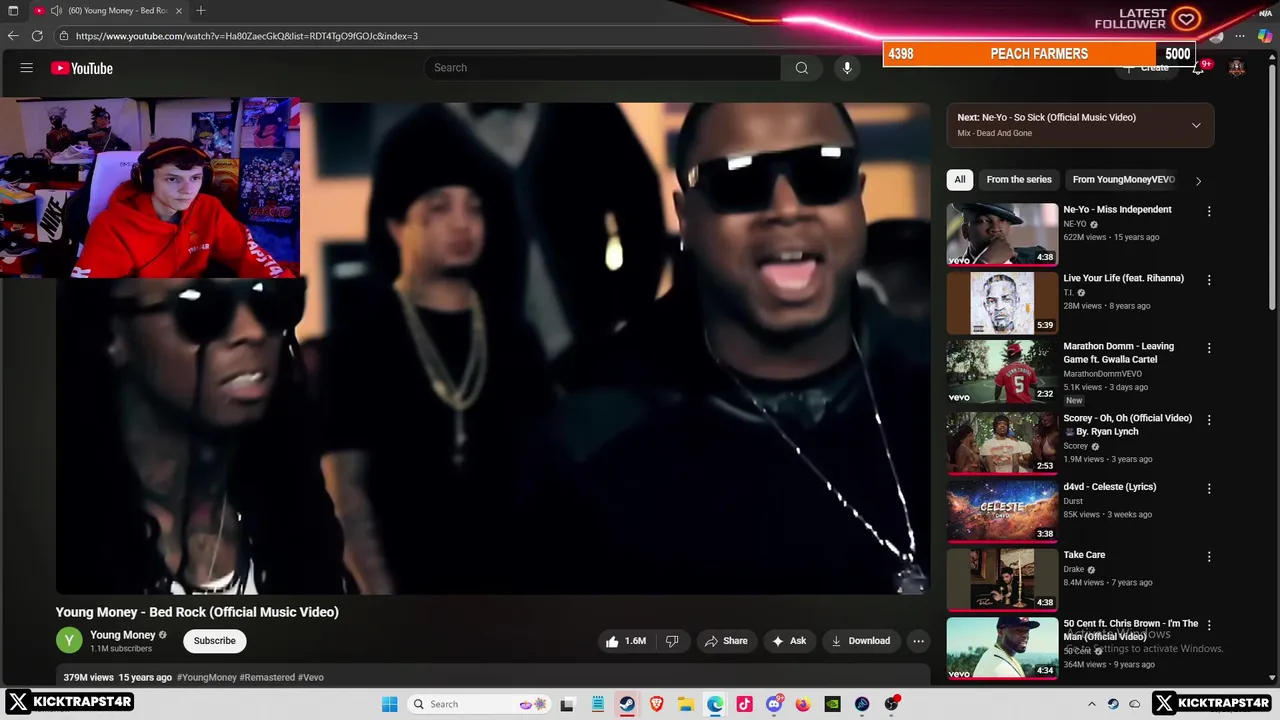Open tab actions menu in Edge
Viewport: 1280px width, 720px height.
tap(13, 10)
